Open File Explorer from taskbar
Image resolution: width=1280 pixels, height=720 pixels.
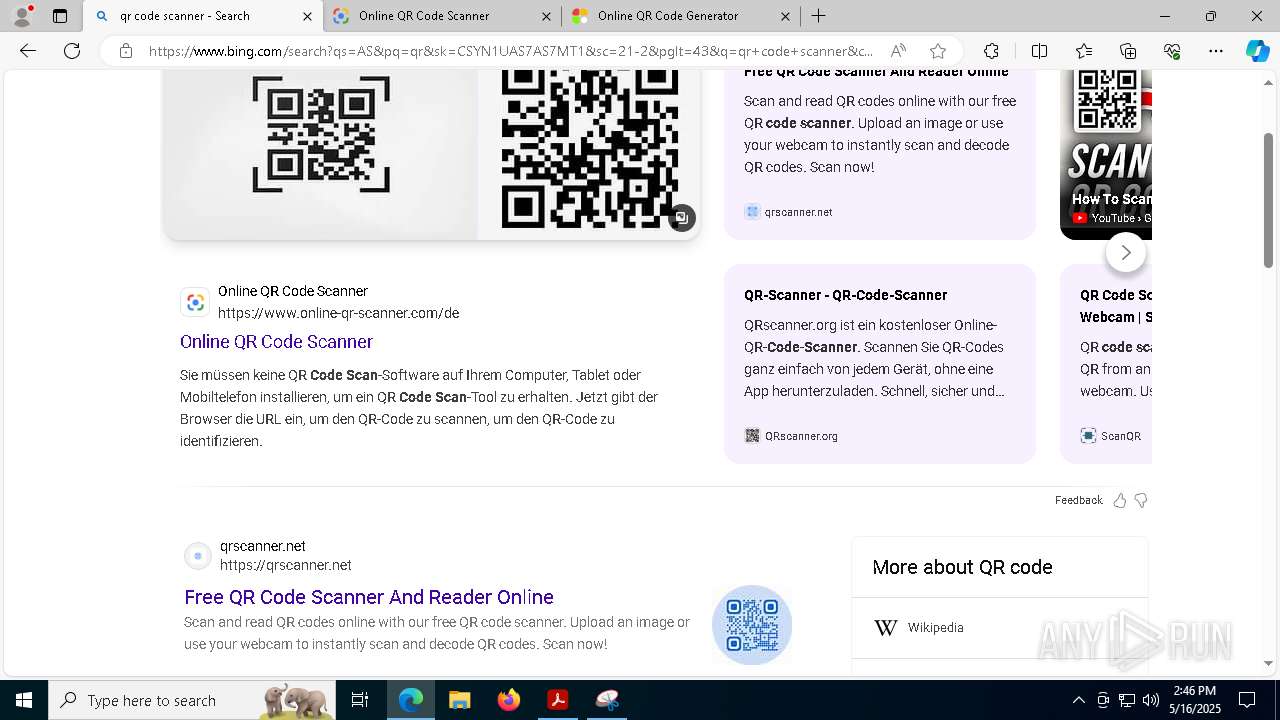click(x=459, y=700)
